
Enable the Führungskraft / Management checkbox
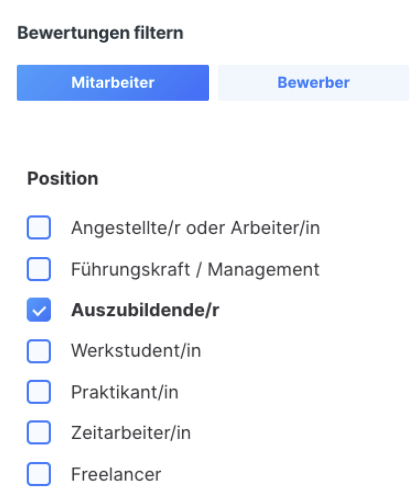click(x=39, y=269)
